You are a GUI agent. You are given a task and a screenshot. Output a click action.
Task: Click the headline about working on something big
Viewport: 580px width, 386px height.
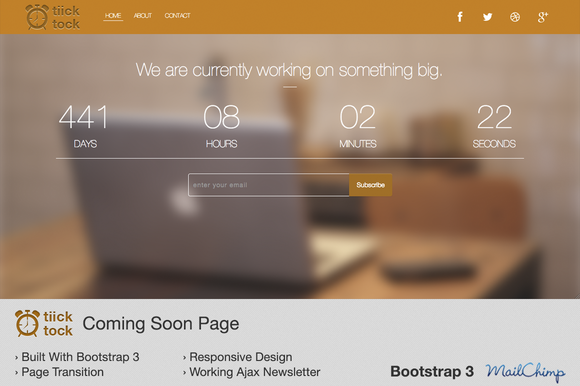pyautogui.click(x=289, y=70)
